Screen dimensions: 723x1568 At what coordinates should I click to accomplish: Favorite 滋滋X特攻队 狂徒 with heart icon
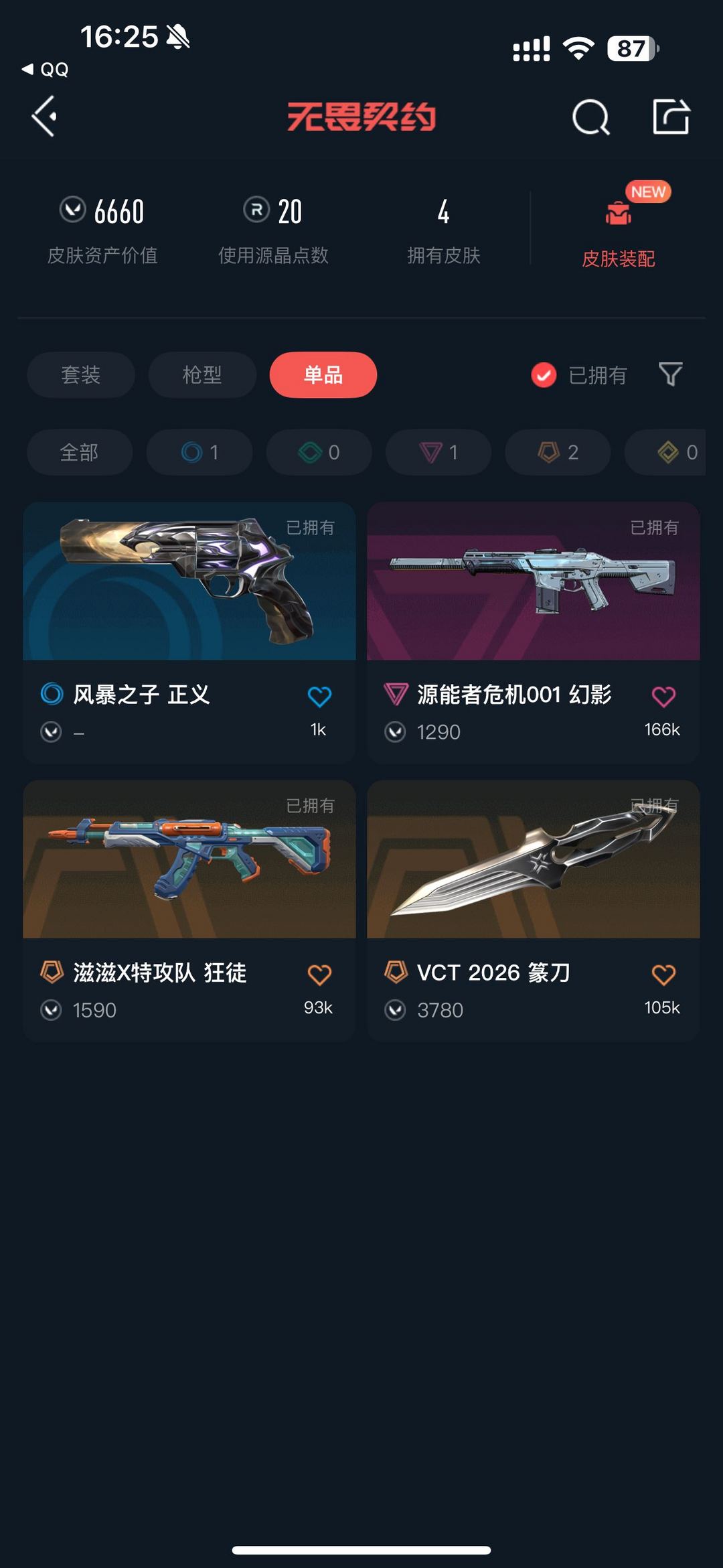click(319, 975)
